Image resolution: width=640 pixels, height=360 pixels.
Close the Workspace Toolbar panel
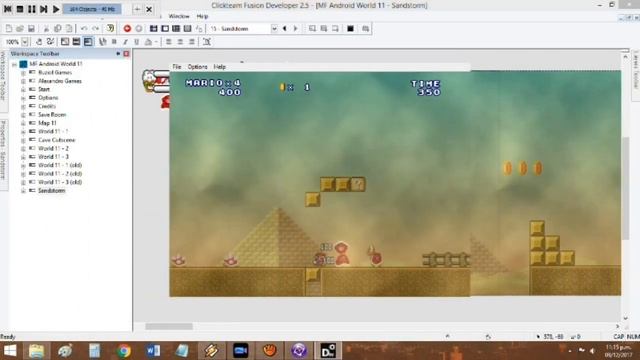pyautogui.click(x=126, y=53)
